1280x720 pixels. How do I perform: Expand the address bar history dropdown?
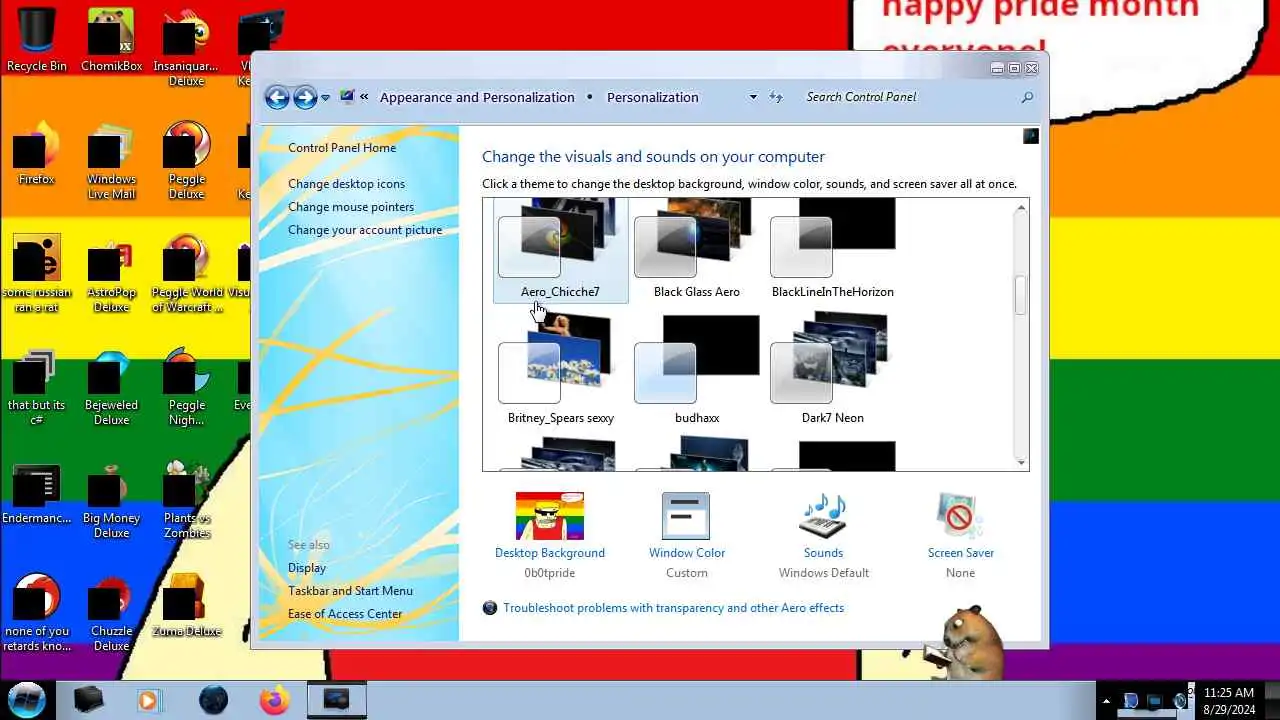click(753, 97)
